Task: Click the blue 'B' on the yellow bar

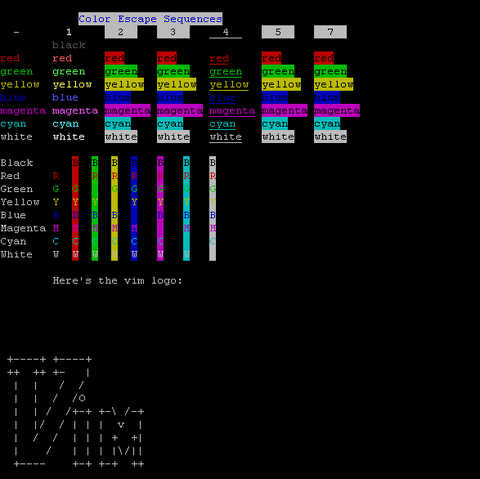Action: (114, 215)
